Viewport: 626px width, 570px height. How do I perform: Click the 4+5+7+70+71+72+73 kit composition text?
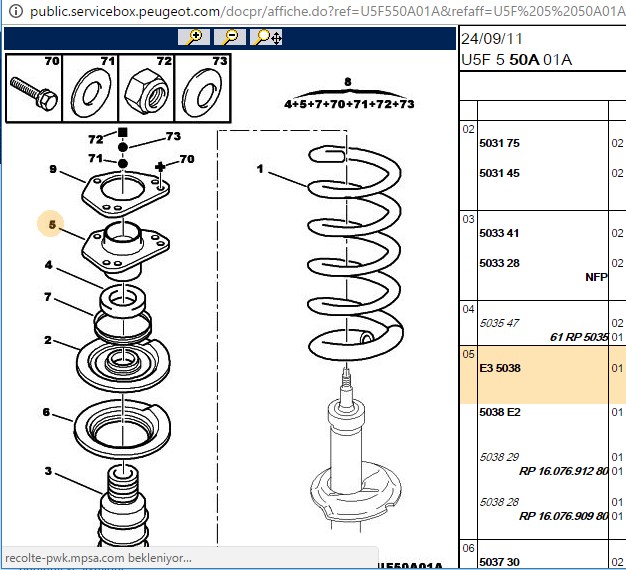(349, 104)
